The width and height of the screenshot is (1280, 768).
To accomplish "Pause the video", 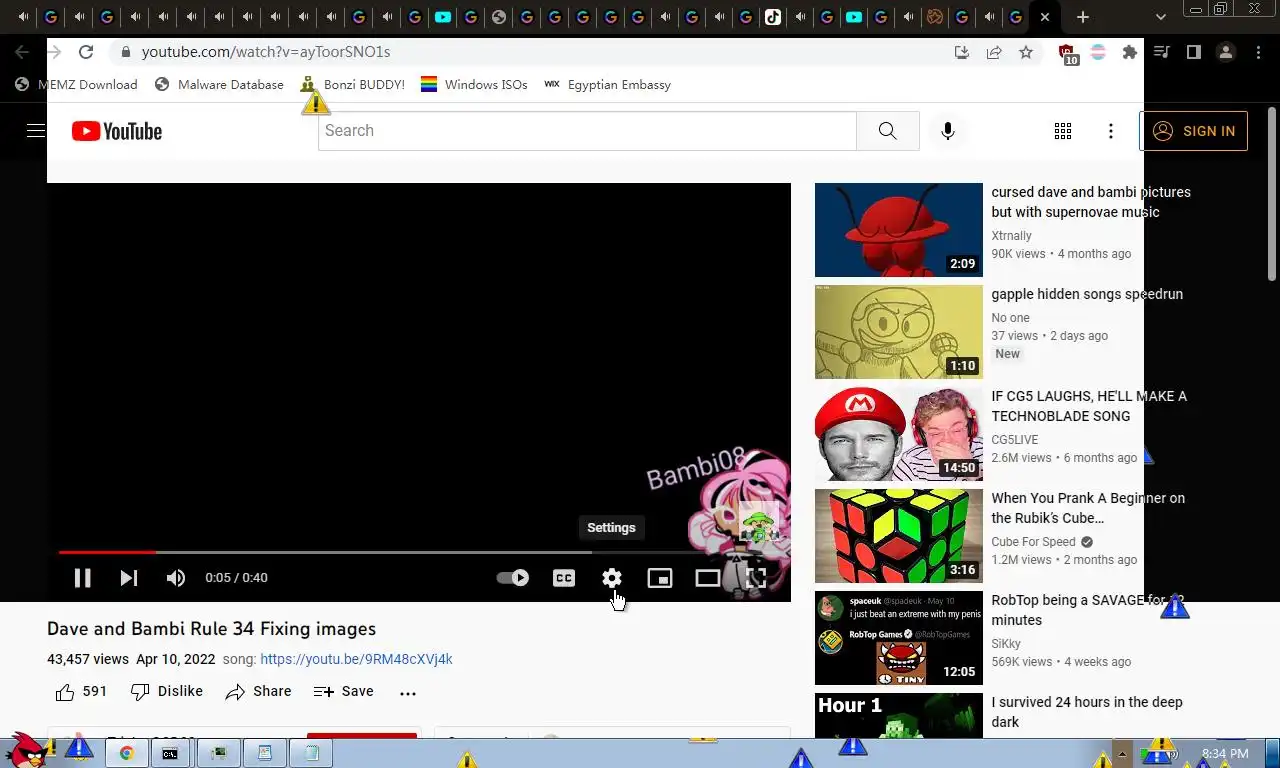I will [x=83, y=578].
